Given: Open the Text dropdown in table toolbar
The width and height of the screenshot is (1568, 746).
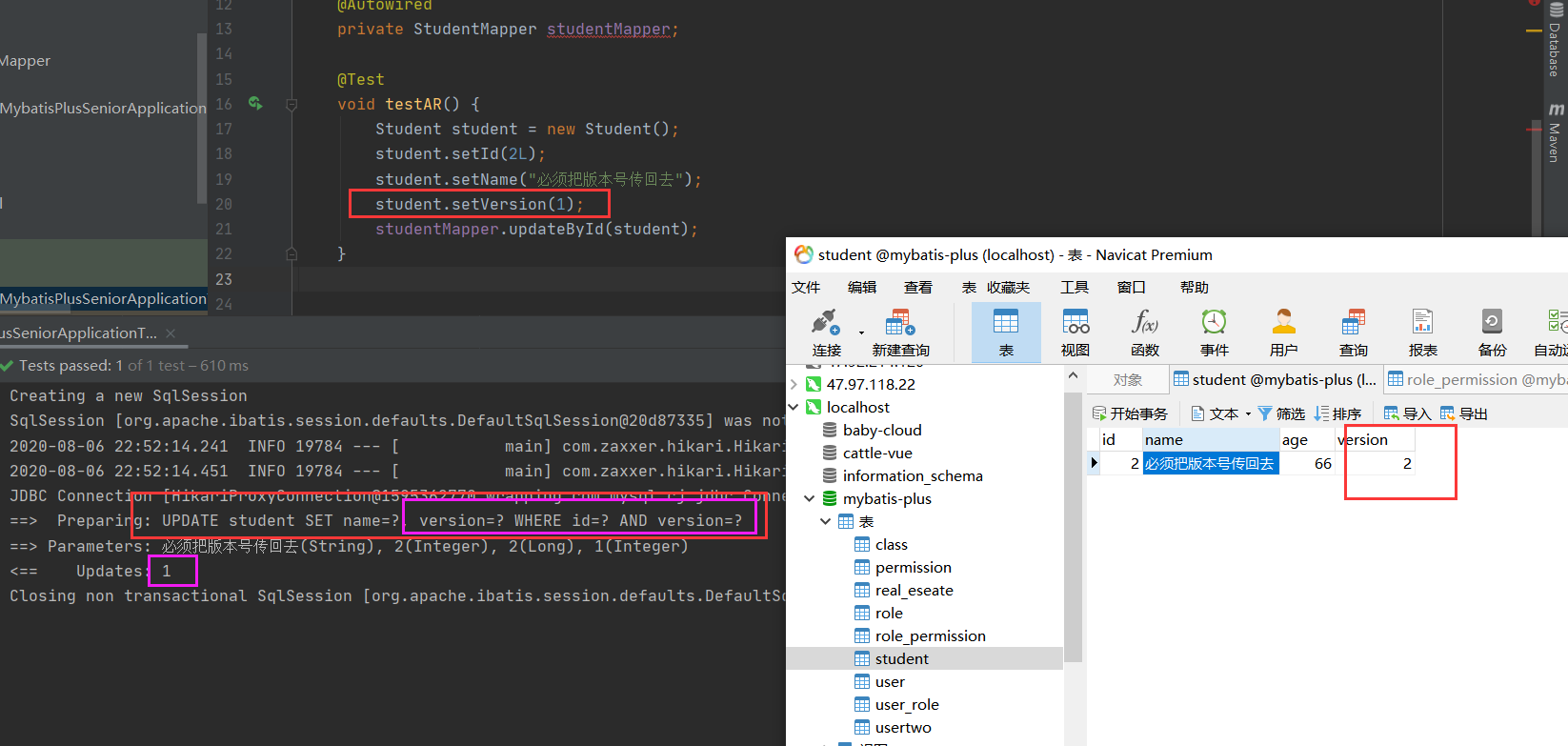Looking at the screenshot, I should click(1221, 413).
